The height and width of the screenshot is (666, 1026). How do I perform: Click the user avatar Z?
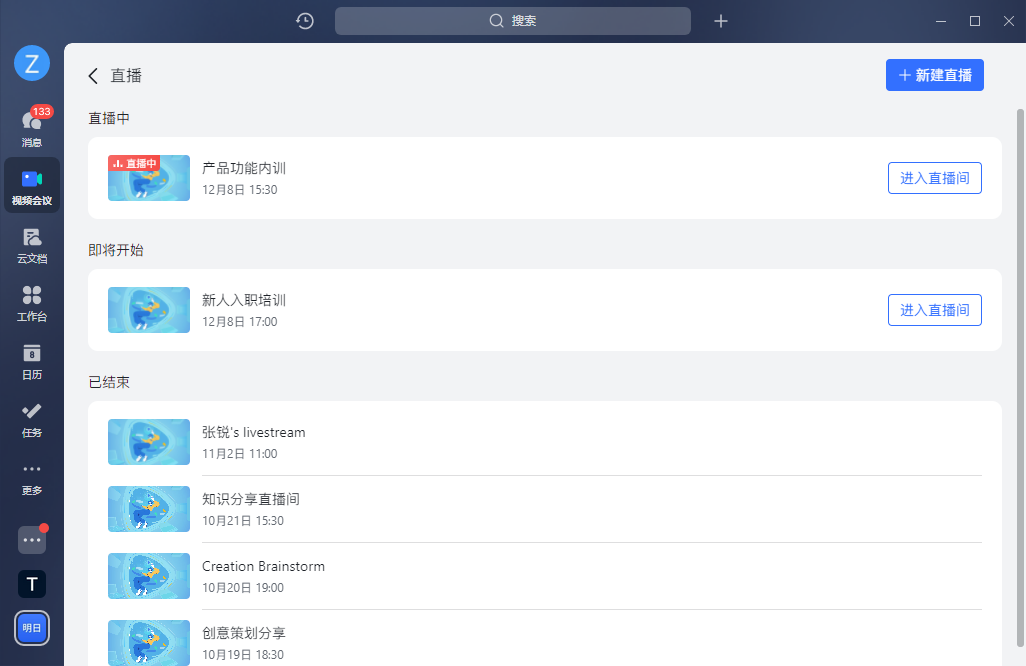[x=32, y=64]
